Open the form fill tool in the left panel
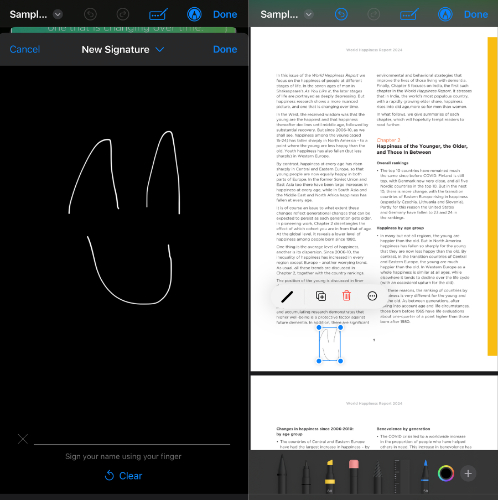This screenshot has height=500, width=498. [x=158, y=14]
